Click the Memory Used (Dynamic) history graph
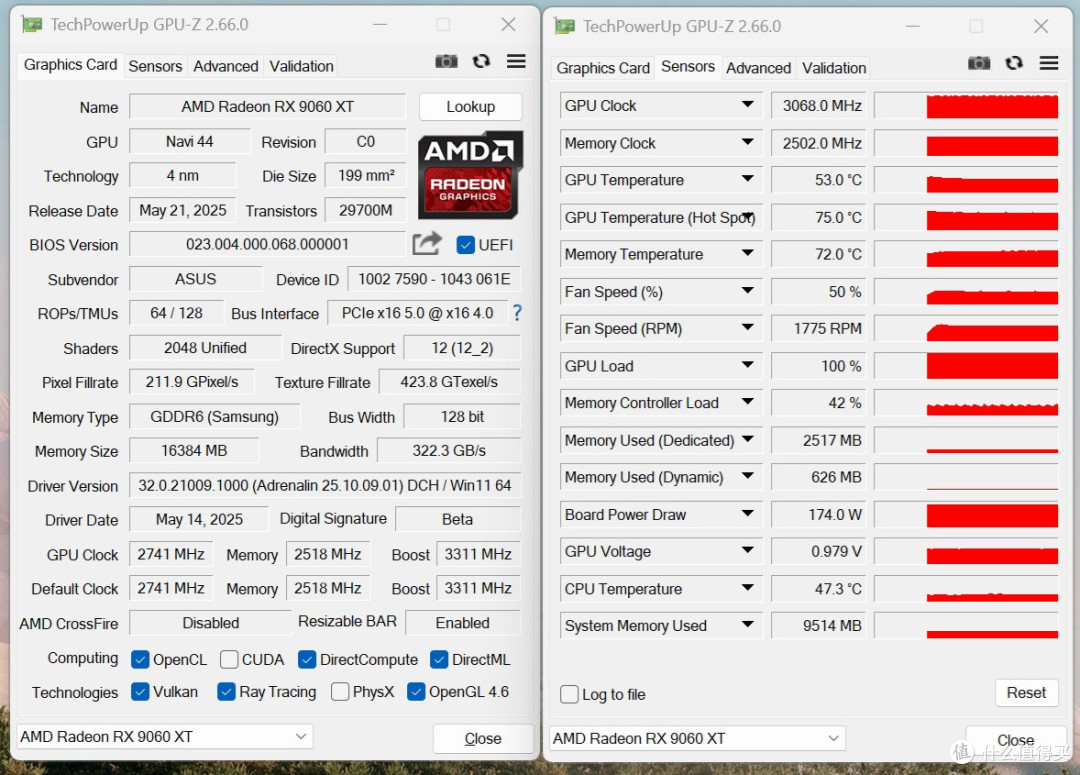1080x775 pixels. [x=966, y=477]
